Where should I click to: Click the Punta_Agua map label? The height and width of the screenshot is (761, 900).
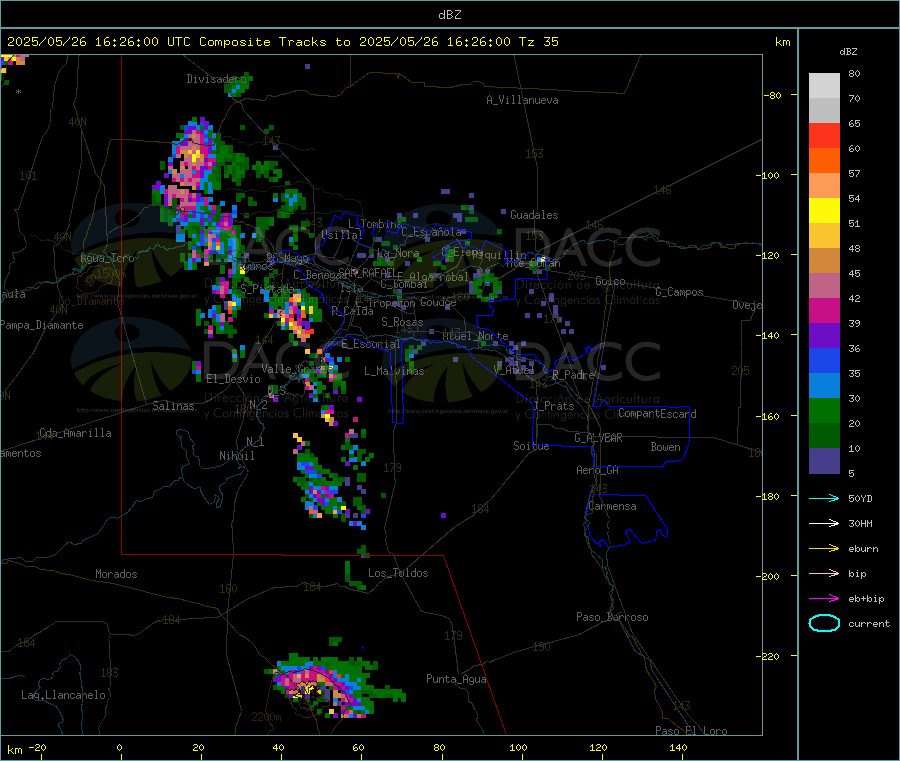tap(456, 679)
